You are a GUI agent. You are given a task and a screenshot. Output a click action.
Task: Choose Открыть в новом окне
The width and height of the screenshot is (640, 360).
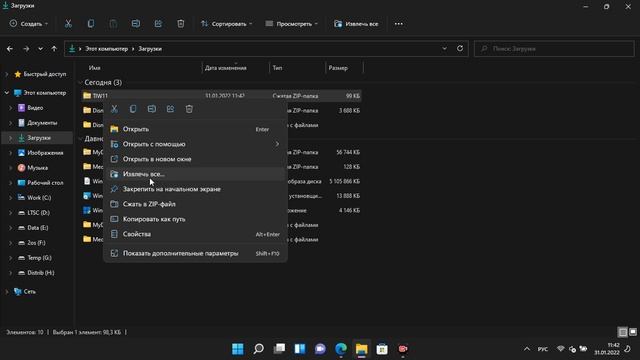[195, 159]
